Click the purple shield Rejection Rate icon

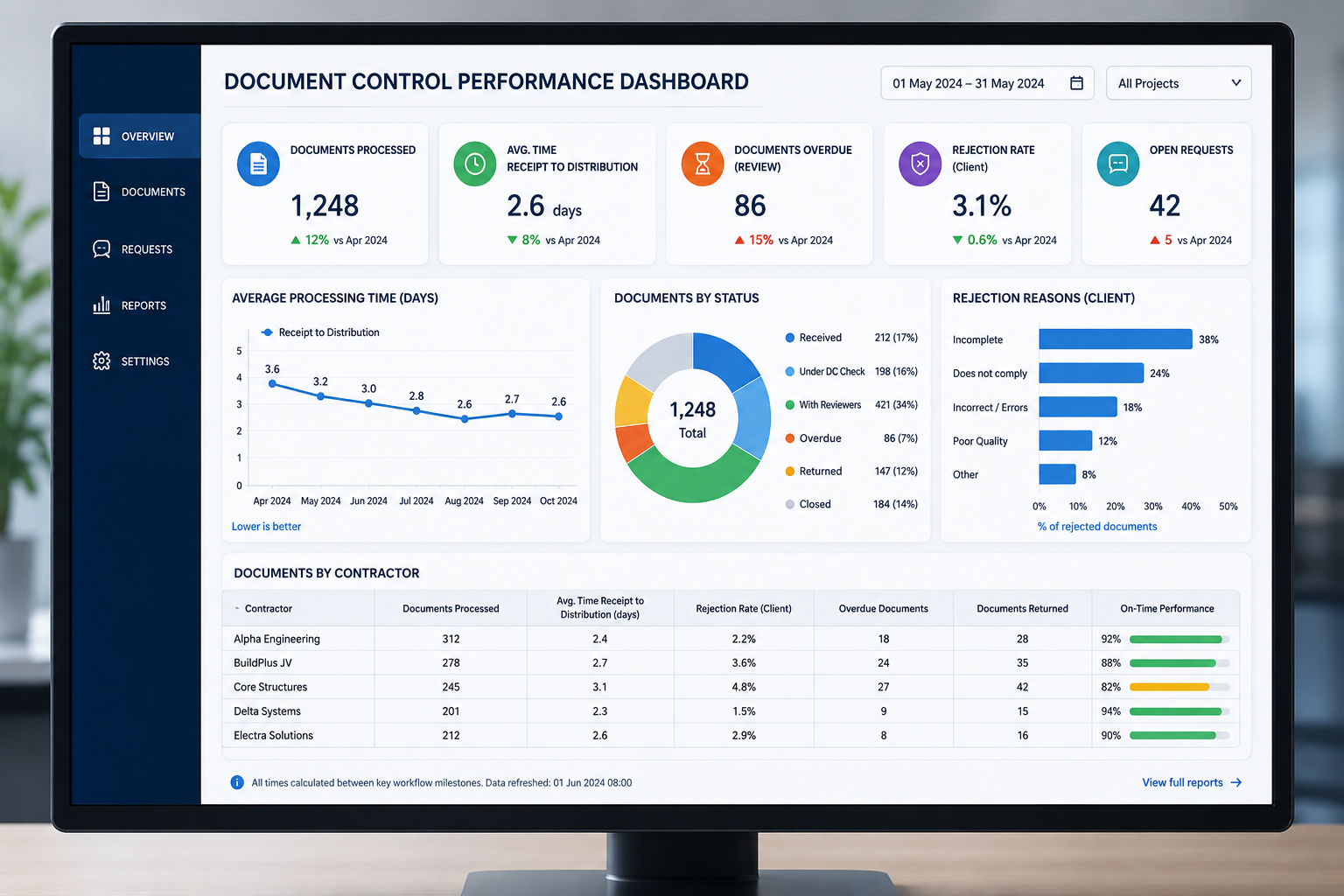tap(920, 164)
